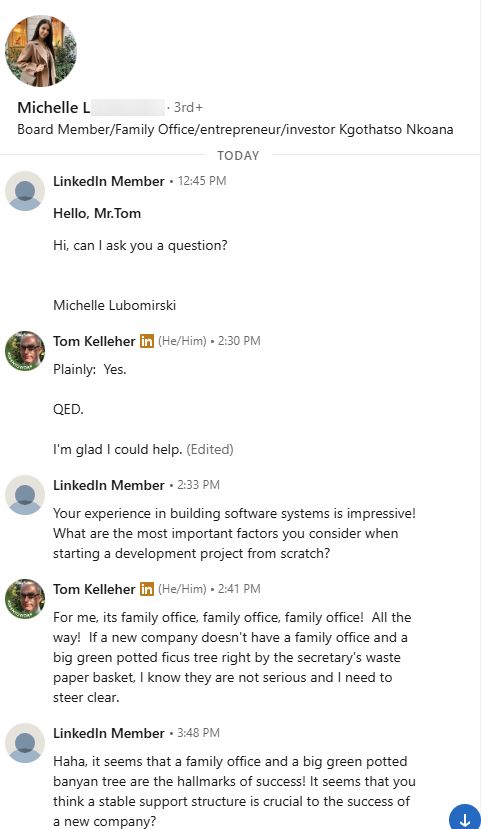Click the blue scroll-down arrow button
This screenshot has height=829, width=481.
(x=465, y=817)
